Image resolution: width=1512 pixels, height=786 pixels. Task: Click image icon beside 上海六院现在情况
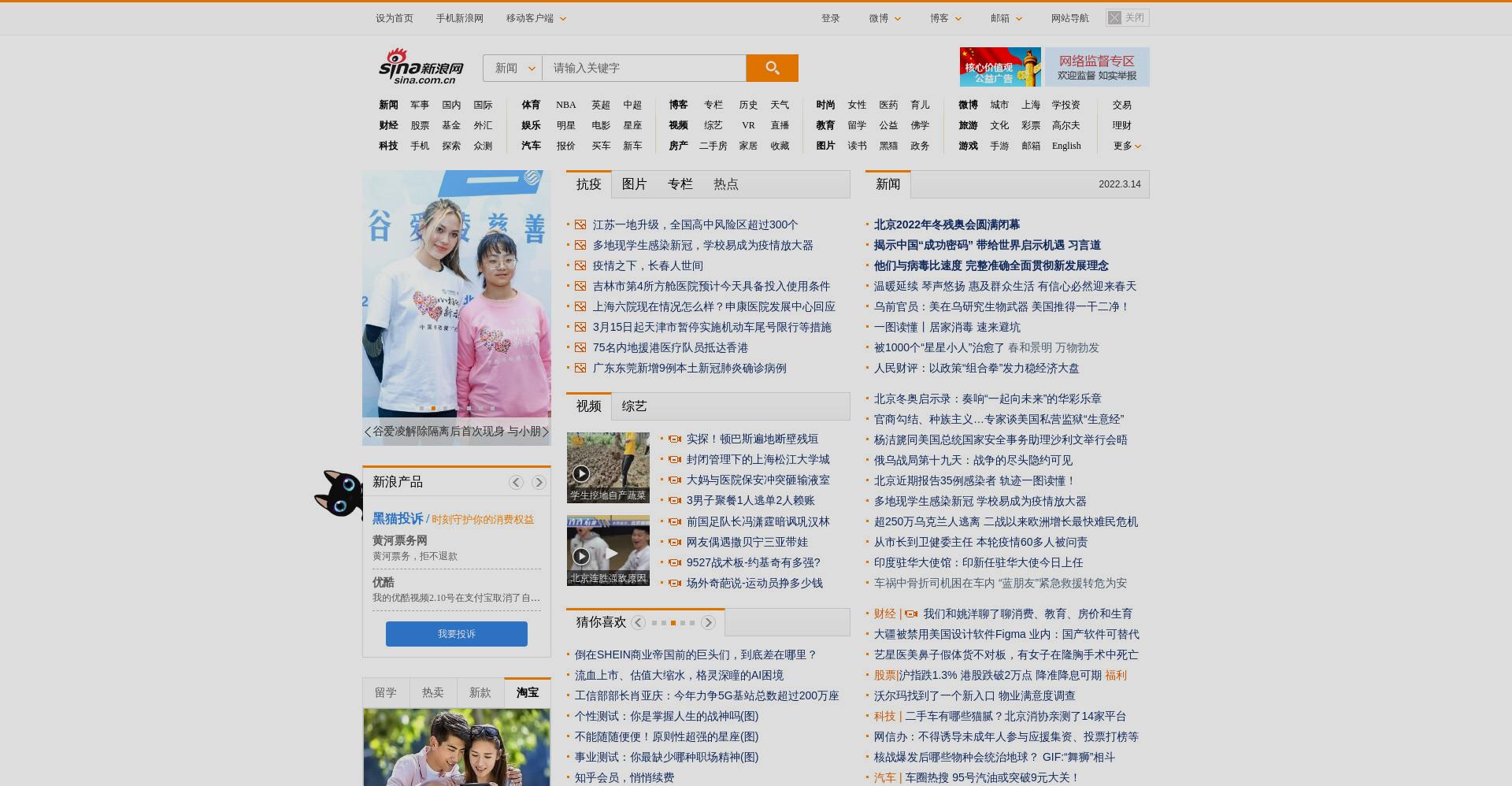[x=580, y=306]
